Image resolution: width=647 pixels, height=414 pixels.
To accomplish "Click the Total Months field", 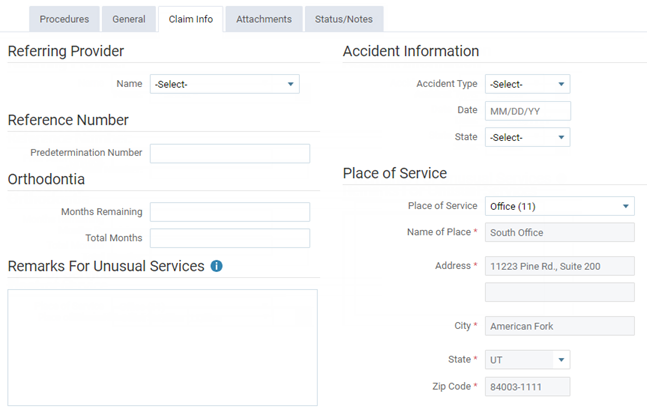I will coord(229,238).
